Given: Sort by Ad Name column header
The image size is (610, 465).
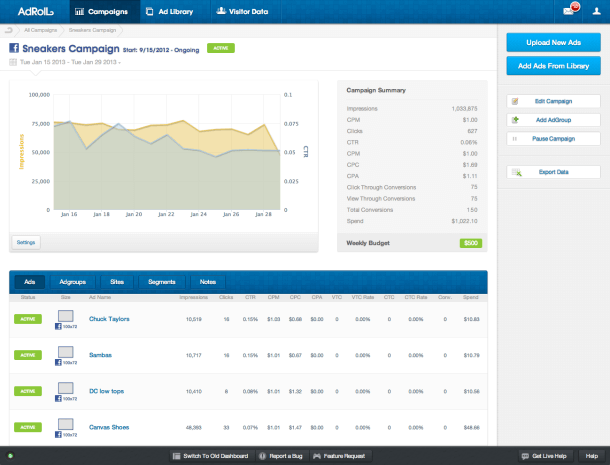Looking at the screenshot, I should click(100, 297).
